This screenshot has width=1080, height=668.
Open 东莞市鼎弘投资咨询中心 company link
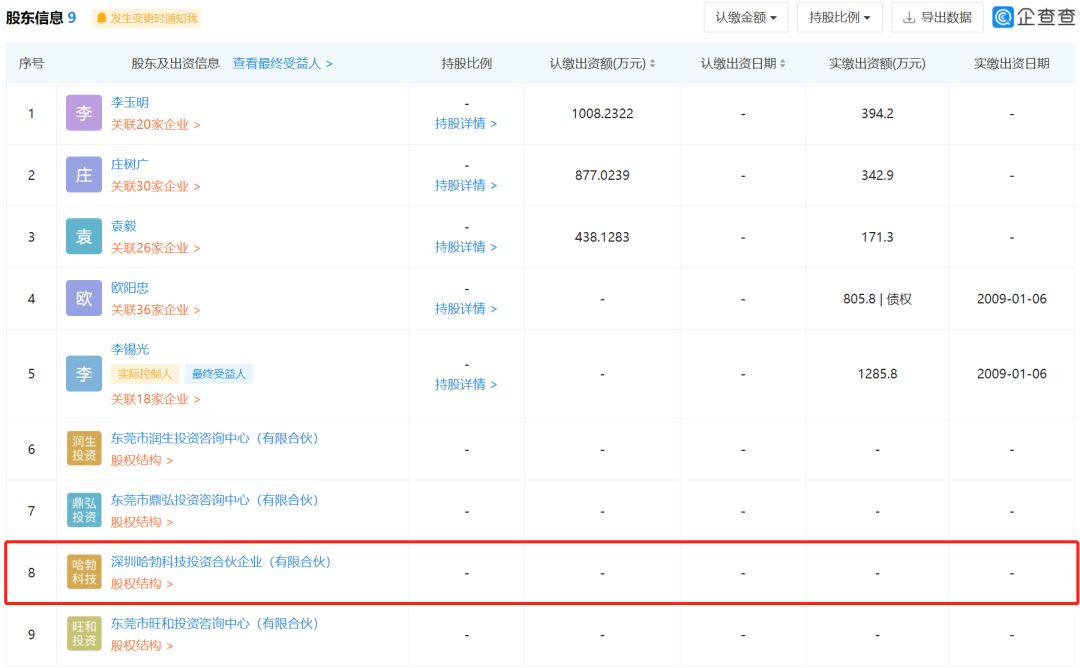(x=214, y=500)
